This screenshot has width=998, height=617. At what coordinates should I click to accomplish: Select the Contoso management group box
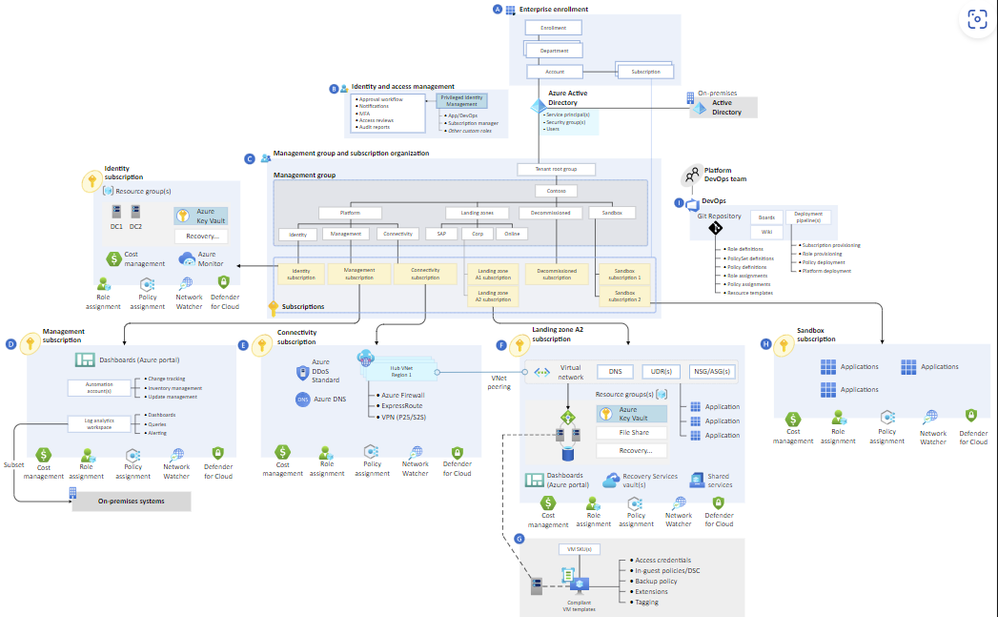click(556, 191)
